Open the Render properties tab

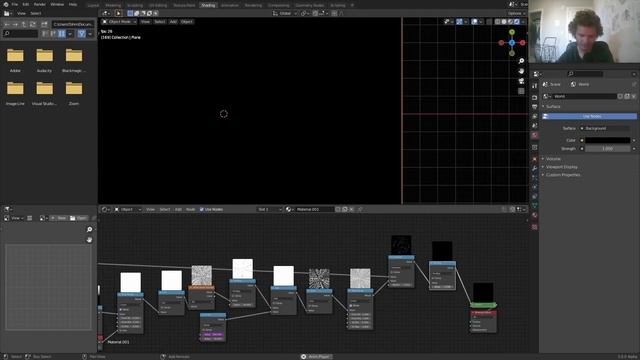535,98
